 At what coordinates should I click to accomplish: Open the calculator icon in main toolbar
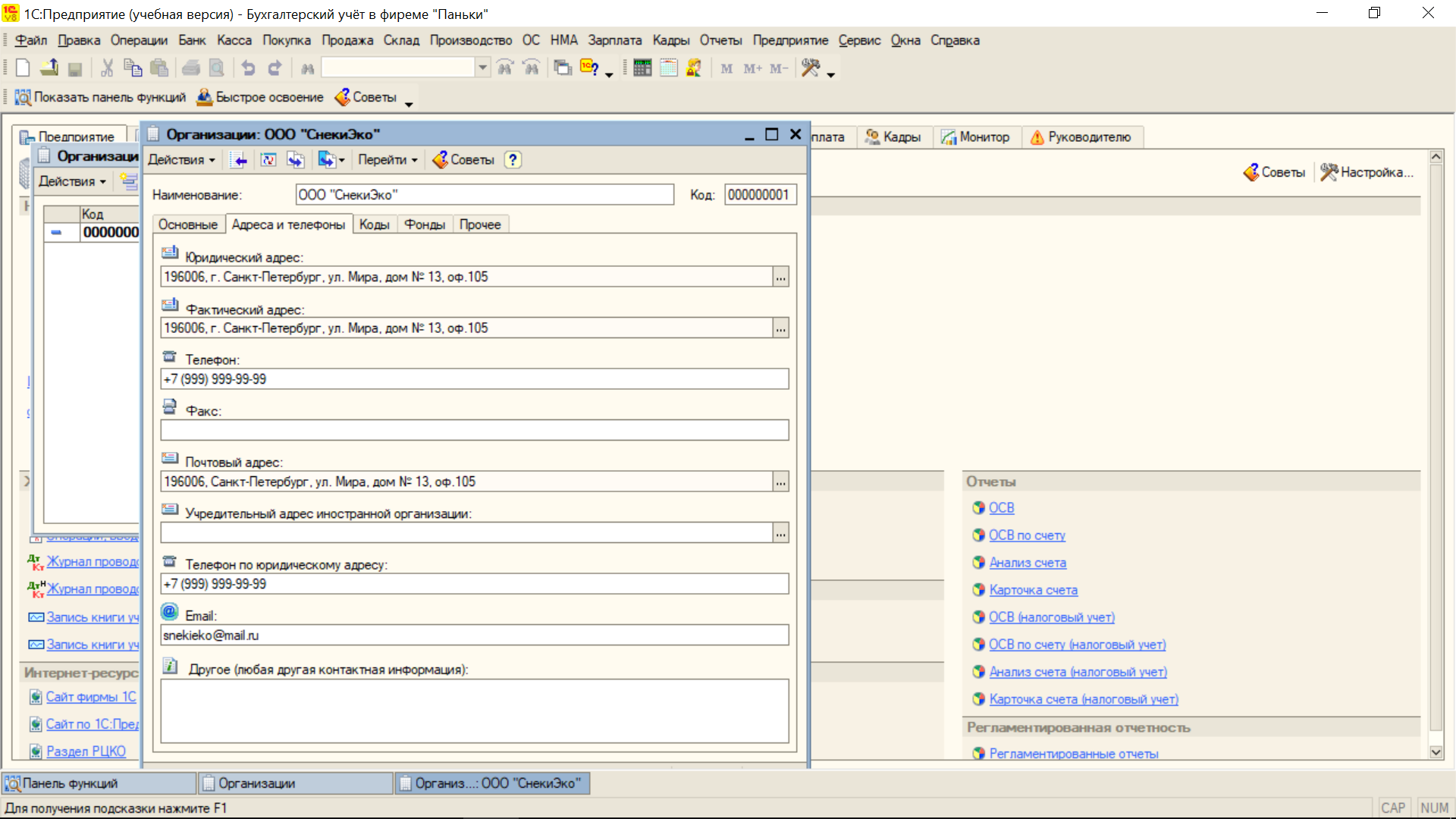click(x=642, y=68)
